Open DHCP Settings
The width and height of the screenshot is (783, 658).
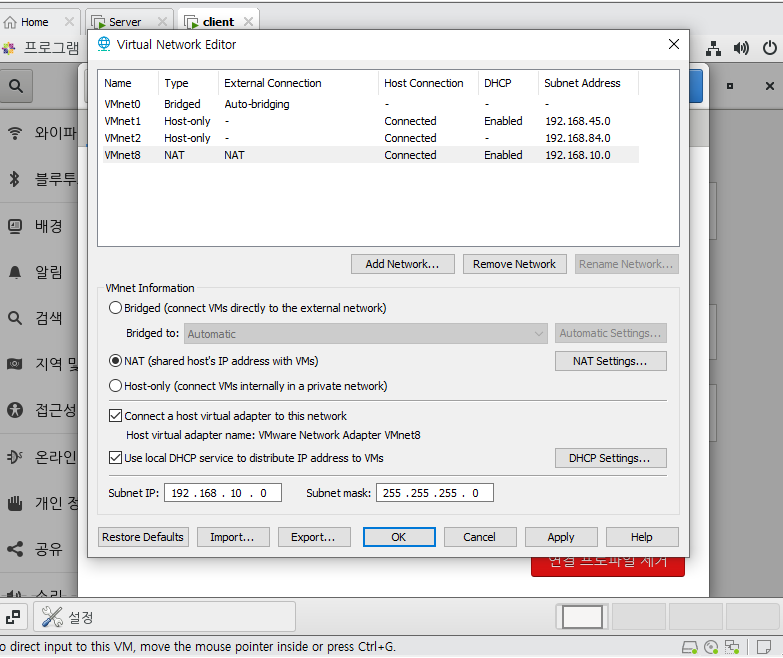point(610,458)
